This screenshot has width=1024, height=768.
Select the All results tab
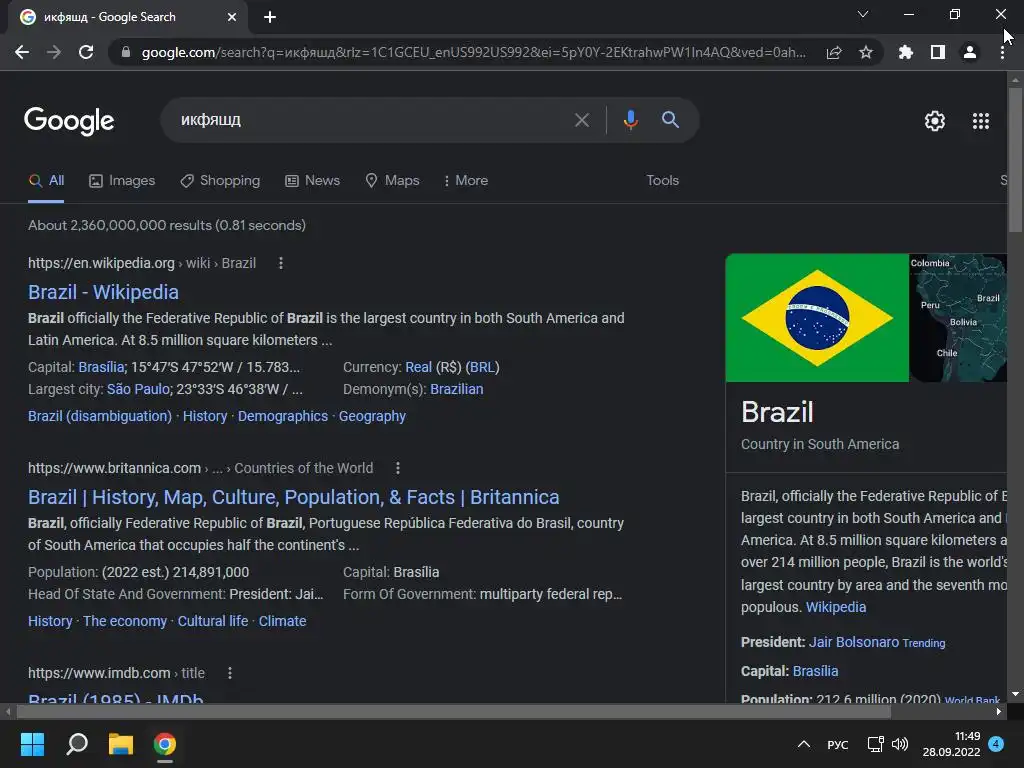[x=46, y=181]
